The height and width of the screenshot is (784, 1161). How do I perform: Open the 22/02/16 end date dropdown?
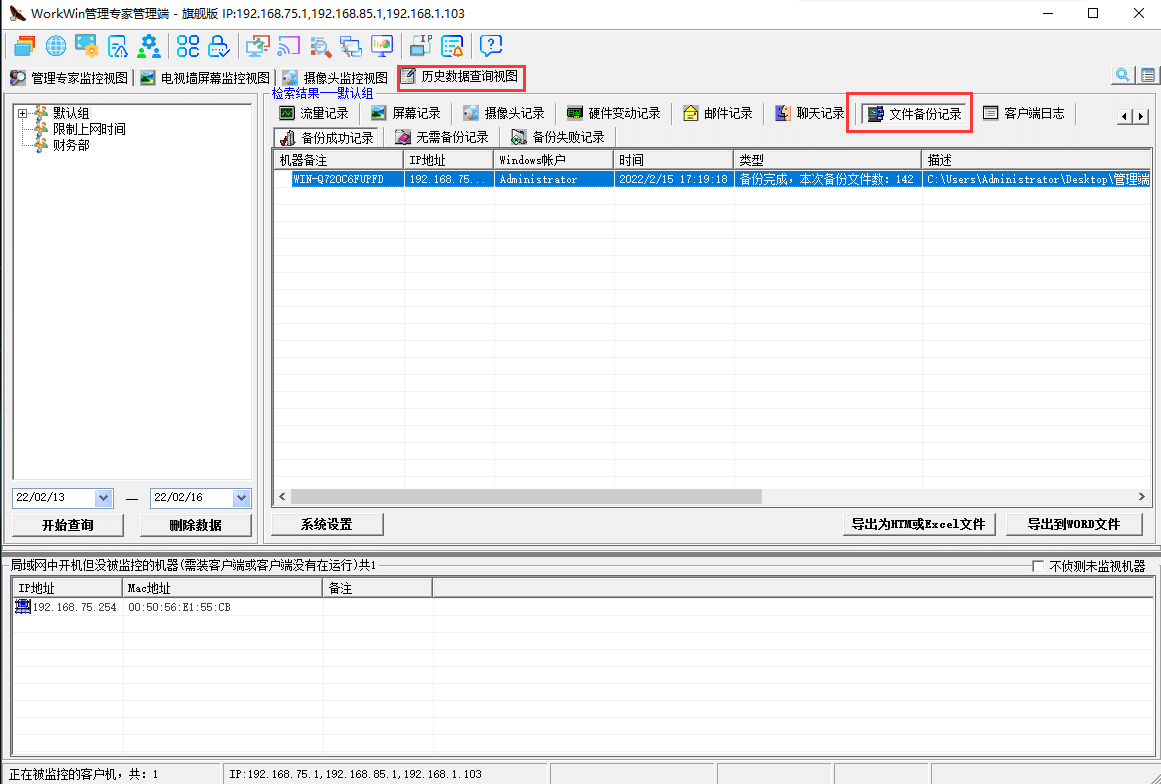pos(241,498)
